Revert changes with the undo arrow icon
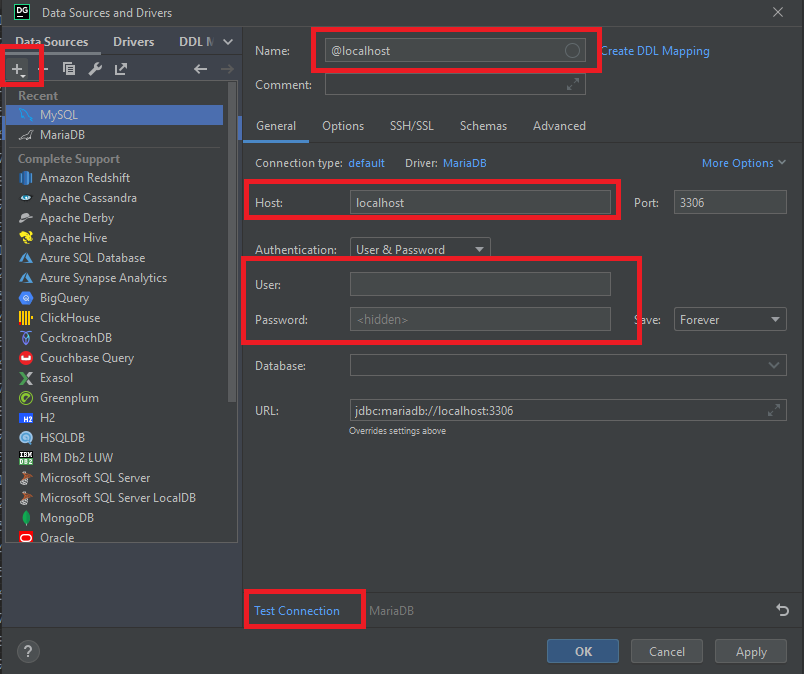This screenshot has width=804, height=677. click(x=782, y=610)
